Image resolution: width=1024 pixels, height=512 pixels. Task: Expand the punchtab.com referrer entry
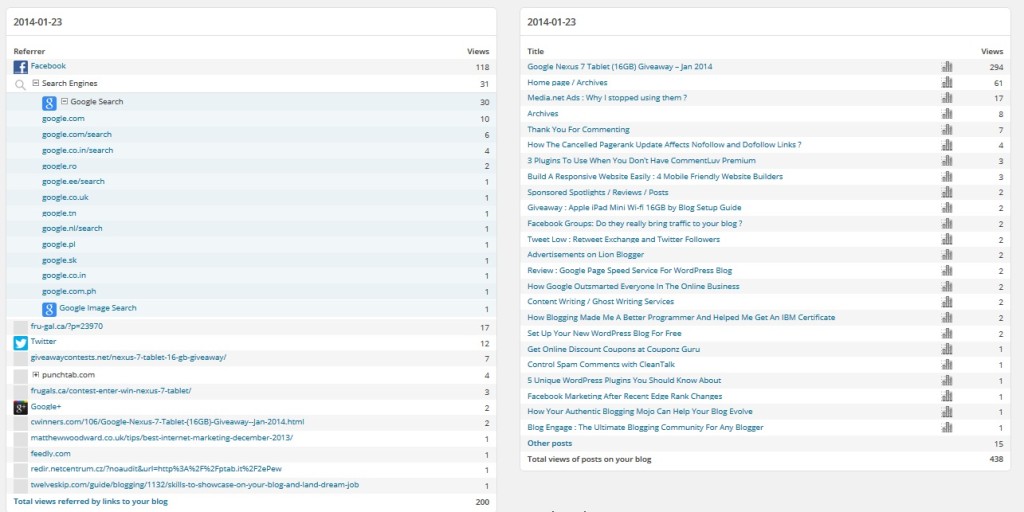click(x=35, y=375)
